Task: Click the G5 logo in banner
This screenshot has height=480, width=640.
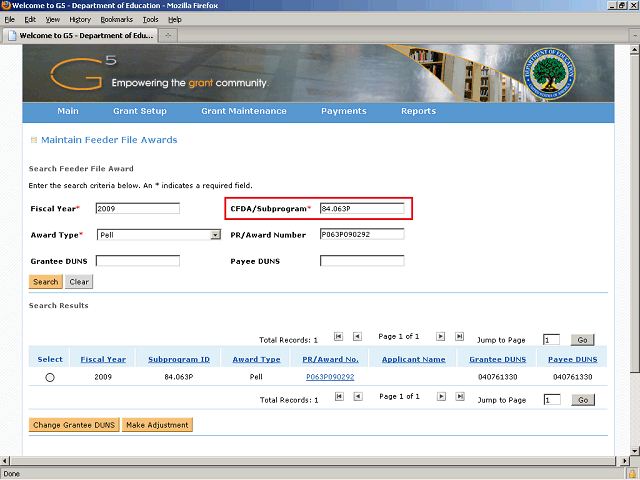Action: (x=83, y=73)
